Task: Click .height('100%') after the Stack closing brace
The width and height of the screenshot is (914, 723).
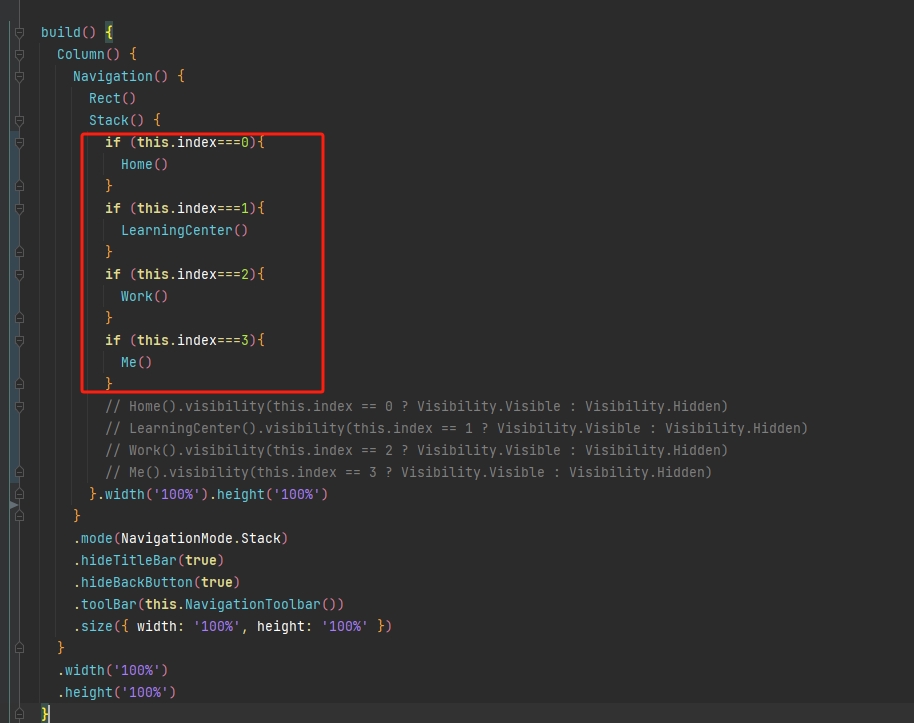Action: pyautogui.click(x=269, y=494)
